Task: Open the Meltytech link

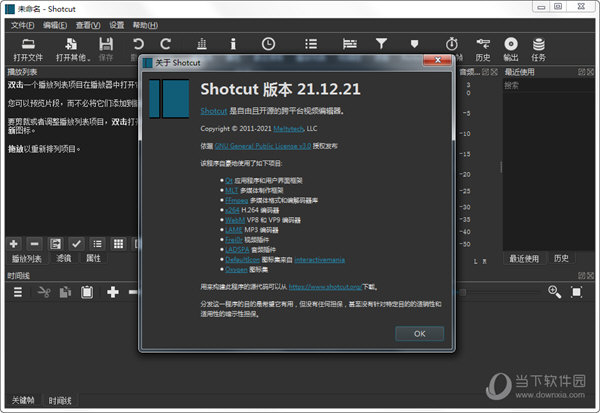Action: (x=289, y=129)
